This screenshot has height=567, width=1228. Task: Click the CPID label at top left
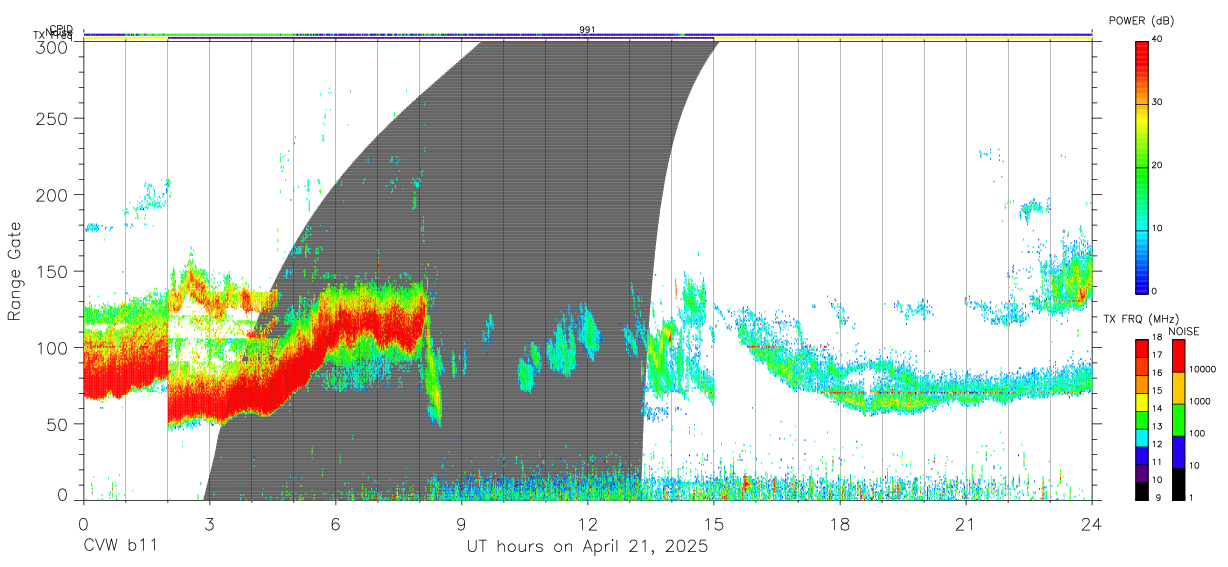pyautogui.click(x=60, y=29)
